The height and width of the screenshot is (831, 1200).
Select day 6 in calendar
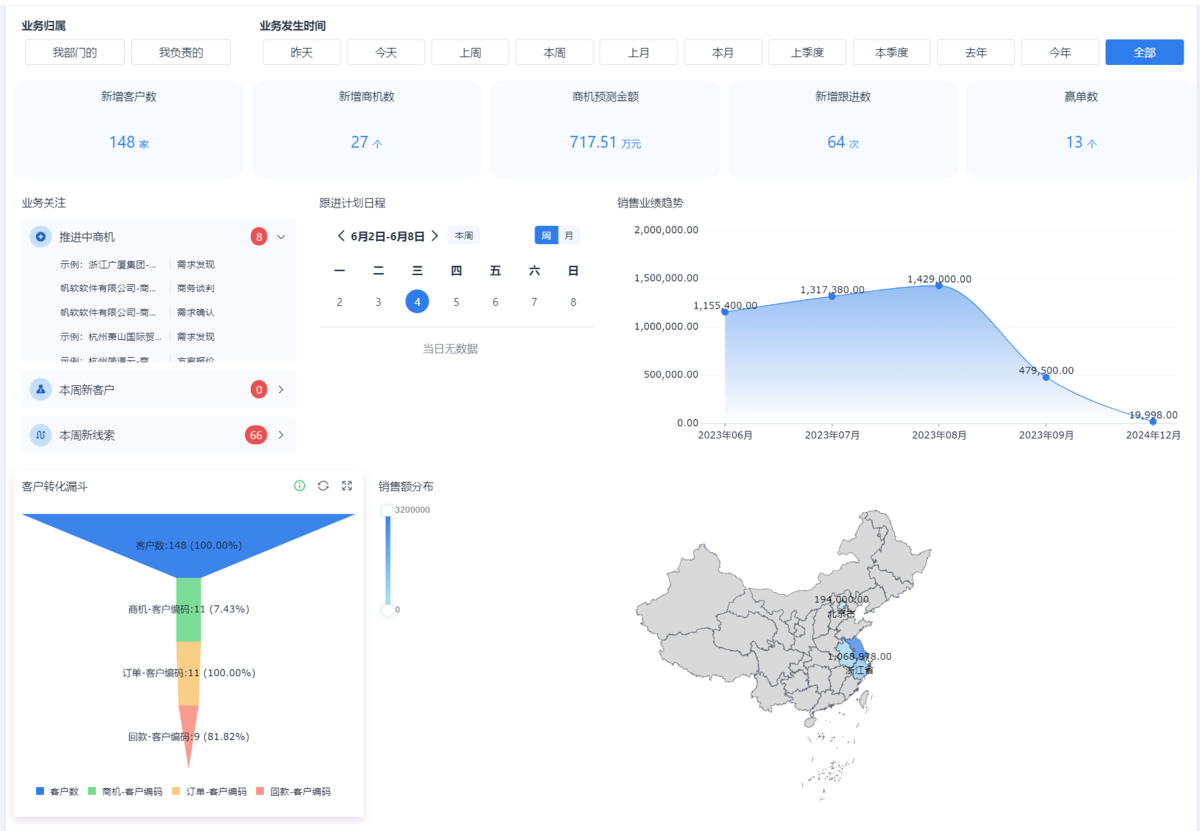pyautogui.click(x=495, y=302)
